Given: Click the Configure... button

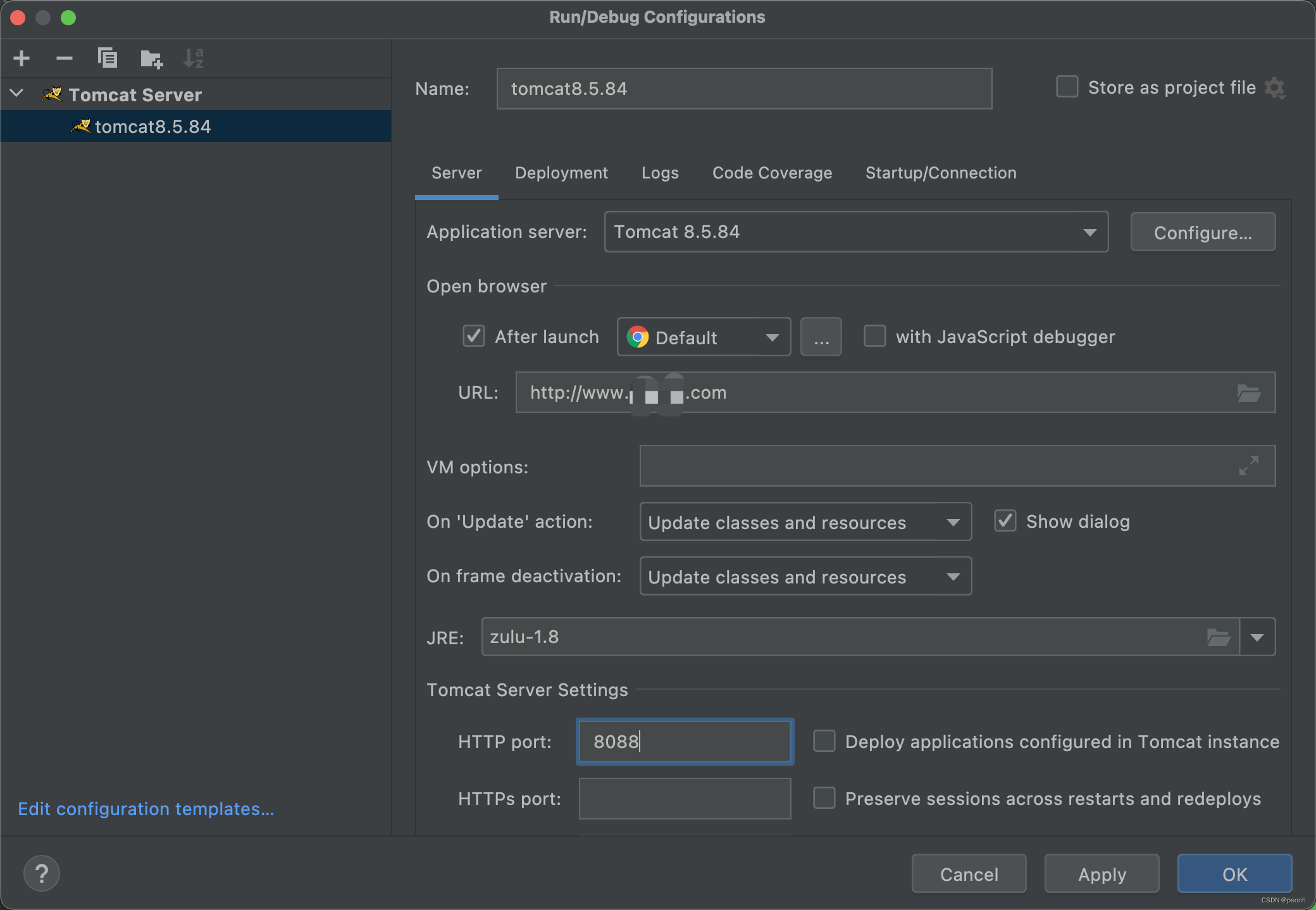Looking at the screenshot, I should click(x=1203, y=232).
